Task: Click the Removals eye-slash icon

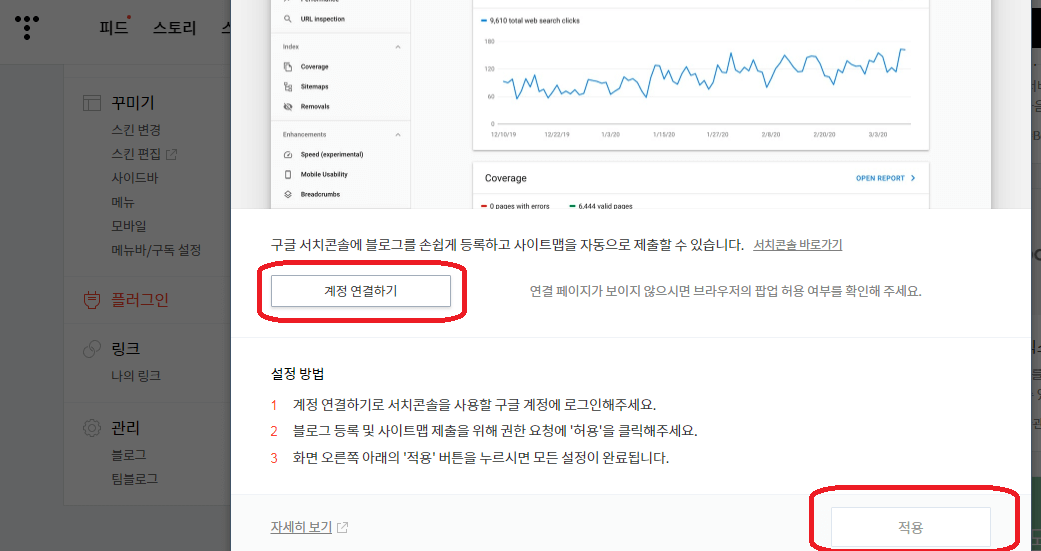Action: point(287,107)
